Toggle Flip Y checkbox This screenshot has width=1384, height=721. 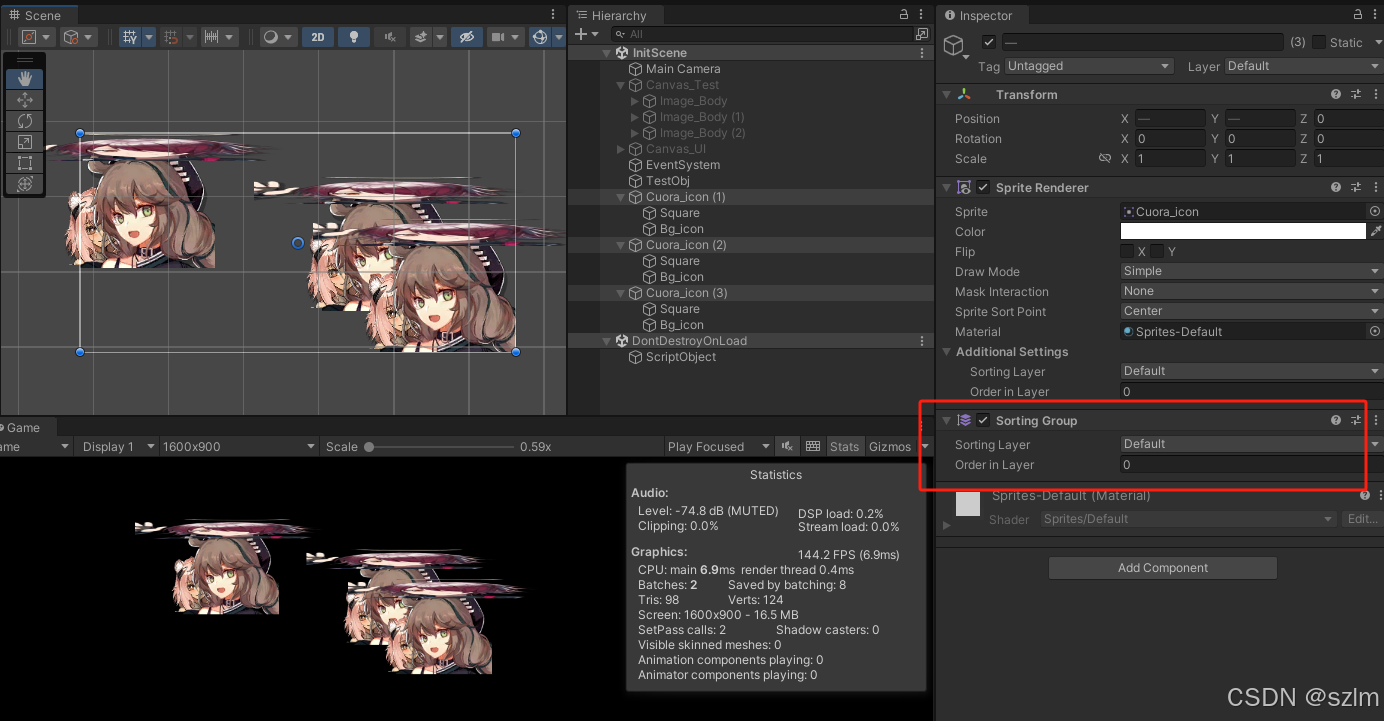(1158, 251)
